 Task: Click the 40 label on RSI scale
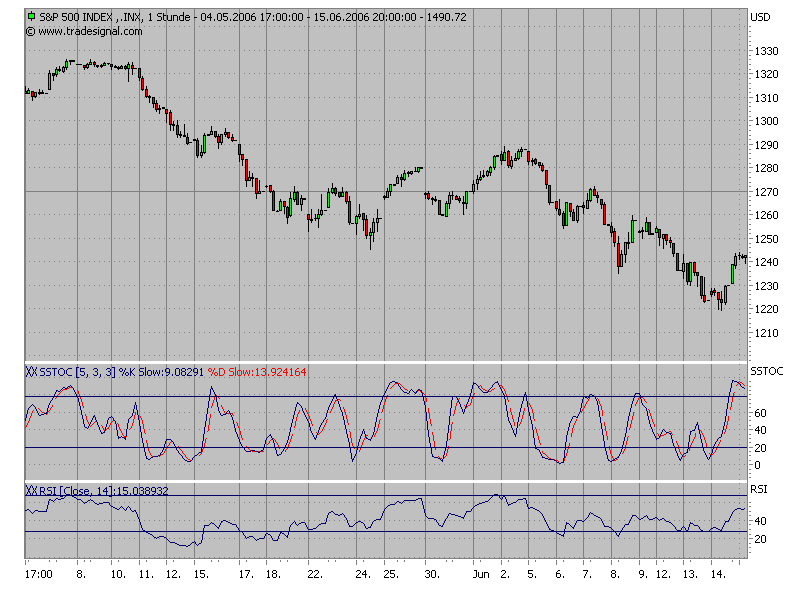[760, 521]
